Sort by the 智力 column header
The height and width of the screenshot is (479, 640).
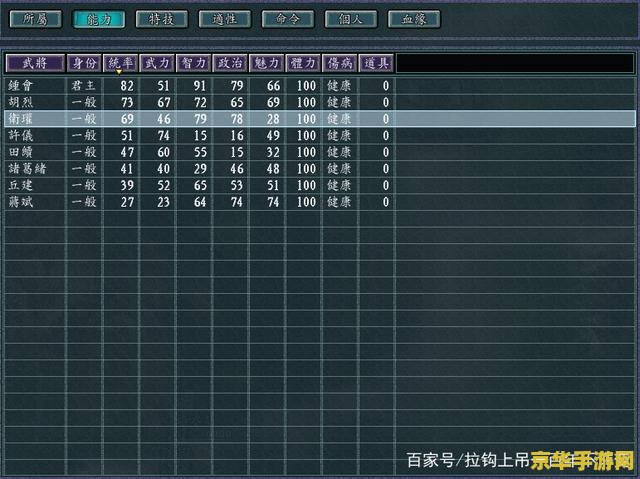(193, 63)
